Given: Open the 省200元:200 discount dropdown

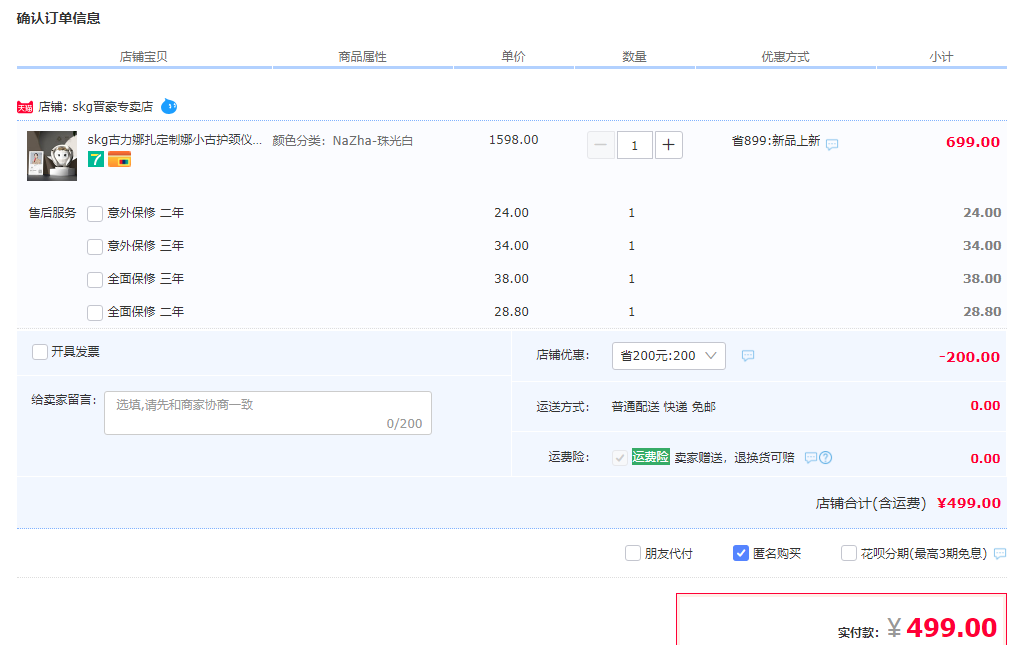Looking at the screenshot, I should (669, 356).
